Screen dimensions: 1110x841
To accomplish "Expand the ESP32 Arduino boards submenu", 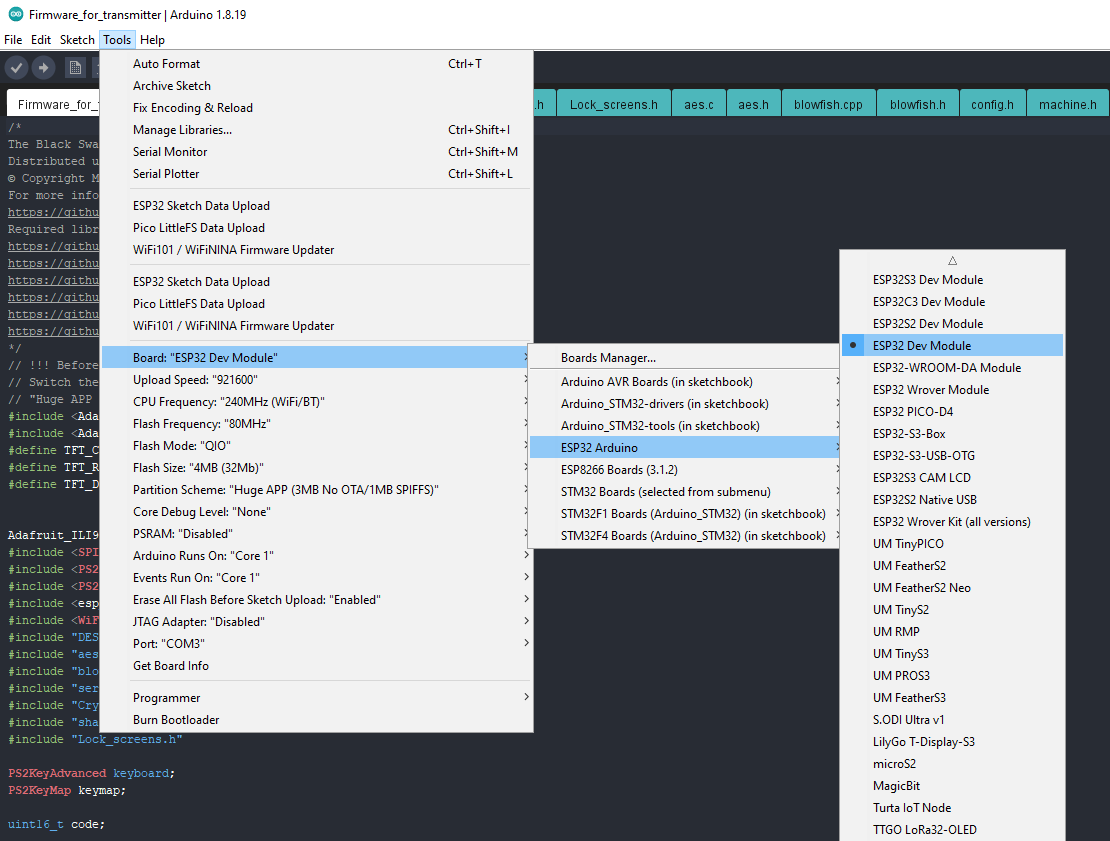I will [685, 447].
